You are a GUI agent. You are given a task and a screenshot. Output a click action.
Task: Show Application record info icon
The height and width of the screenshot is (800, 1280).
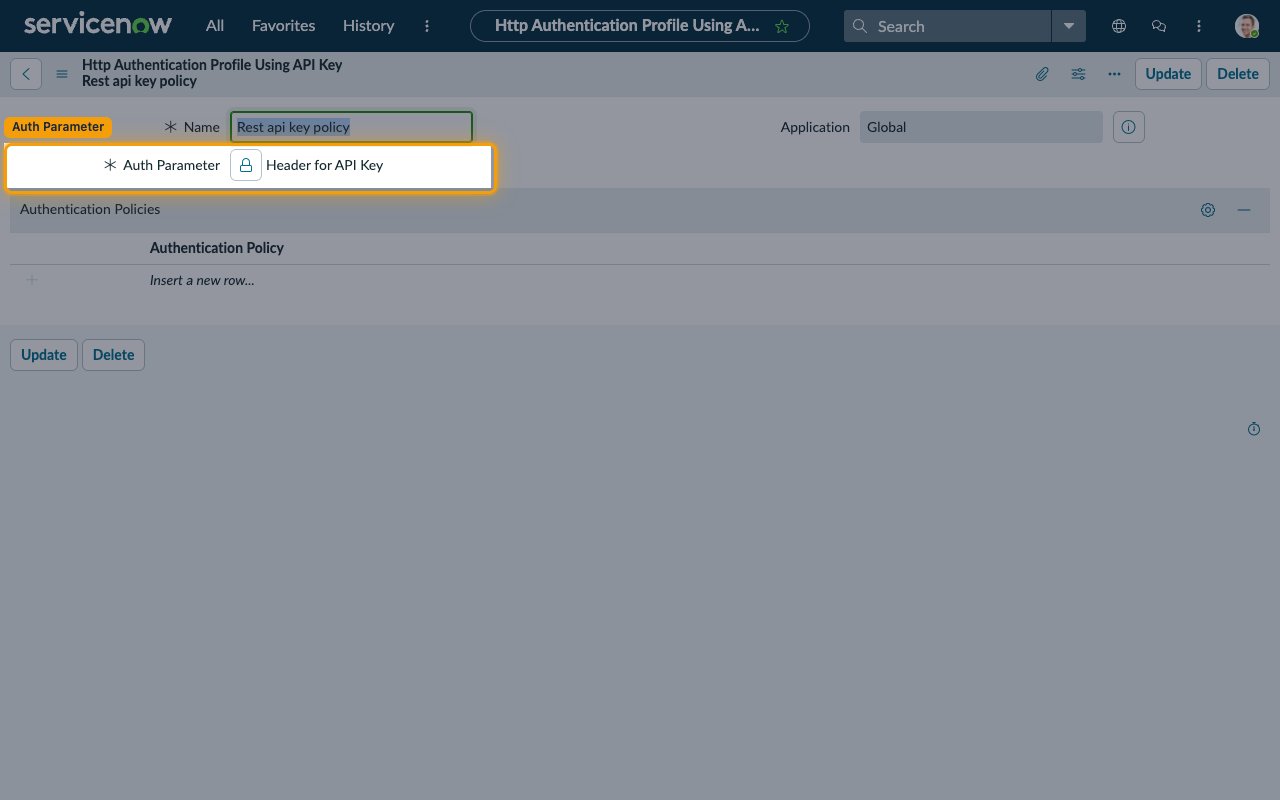click(x=1129, y=127)
